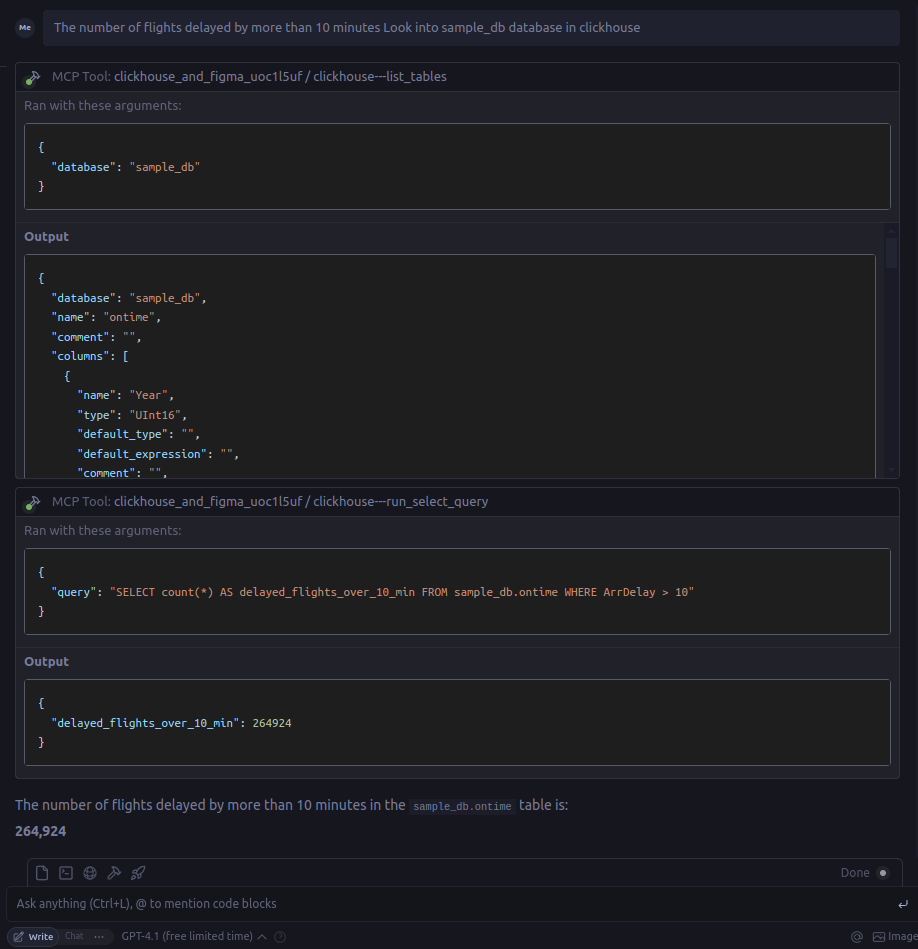
Task: Click the file icon in the bottom toolbar
Action: tap(42, 873)
